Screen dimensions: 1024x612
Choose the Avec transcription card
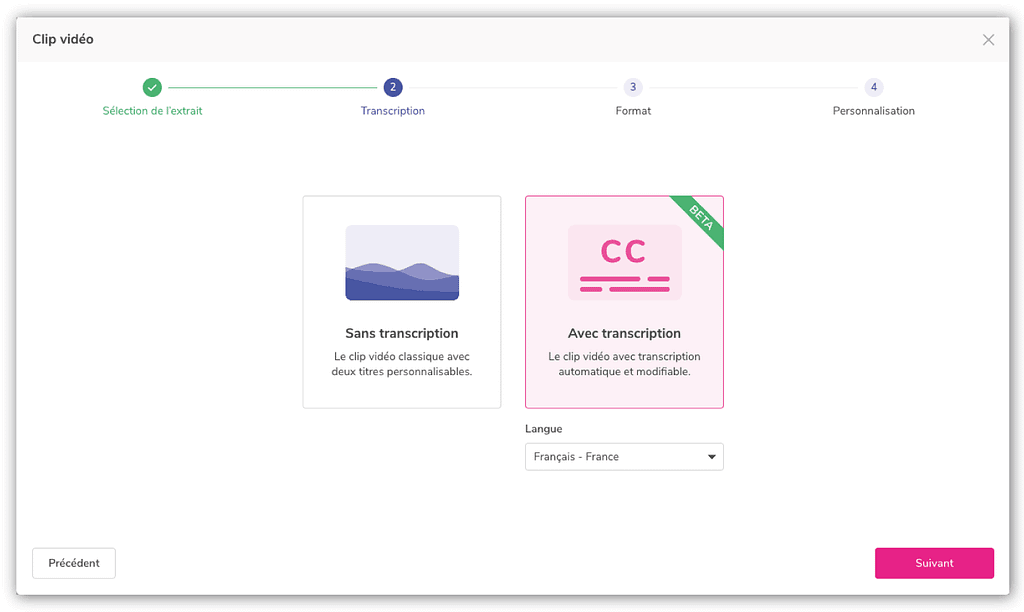tap(624, 302)
